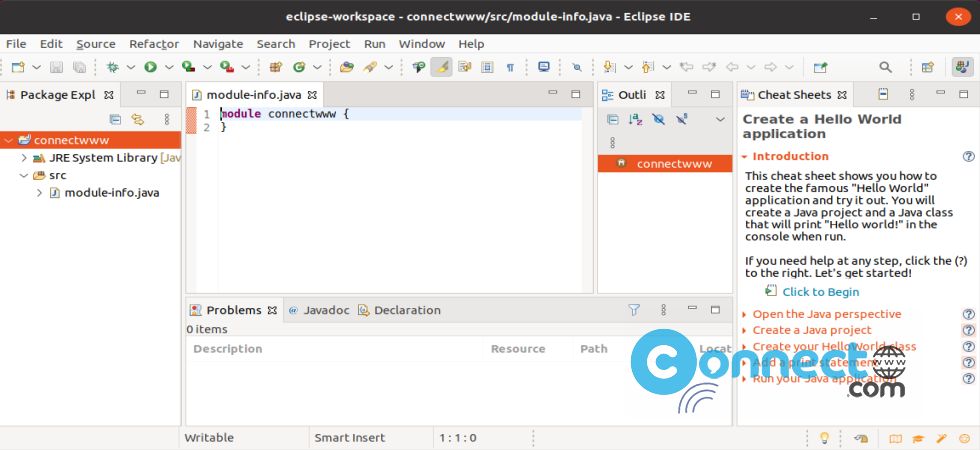Toggle Hide Fields in Outline view
This screenshot has width=980, height=450.
(658, 119)
